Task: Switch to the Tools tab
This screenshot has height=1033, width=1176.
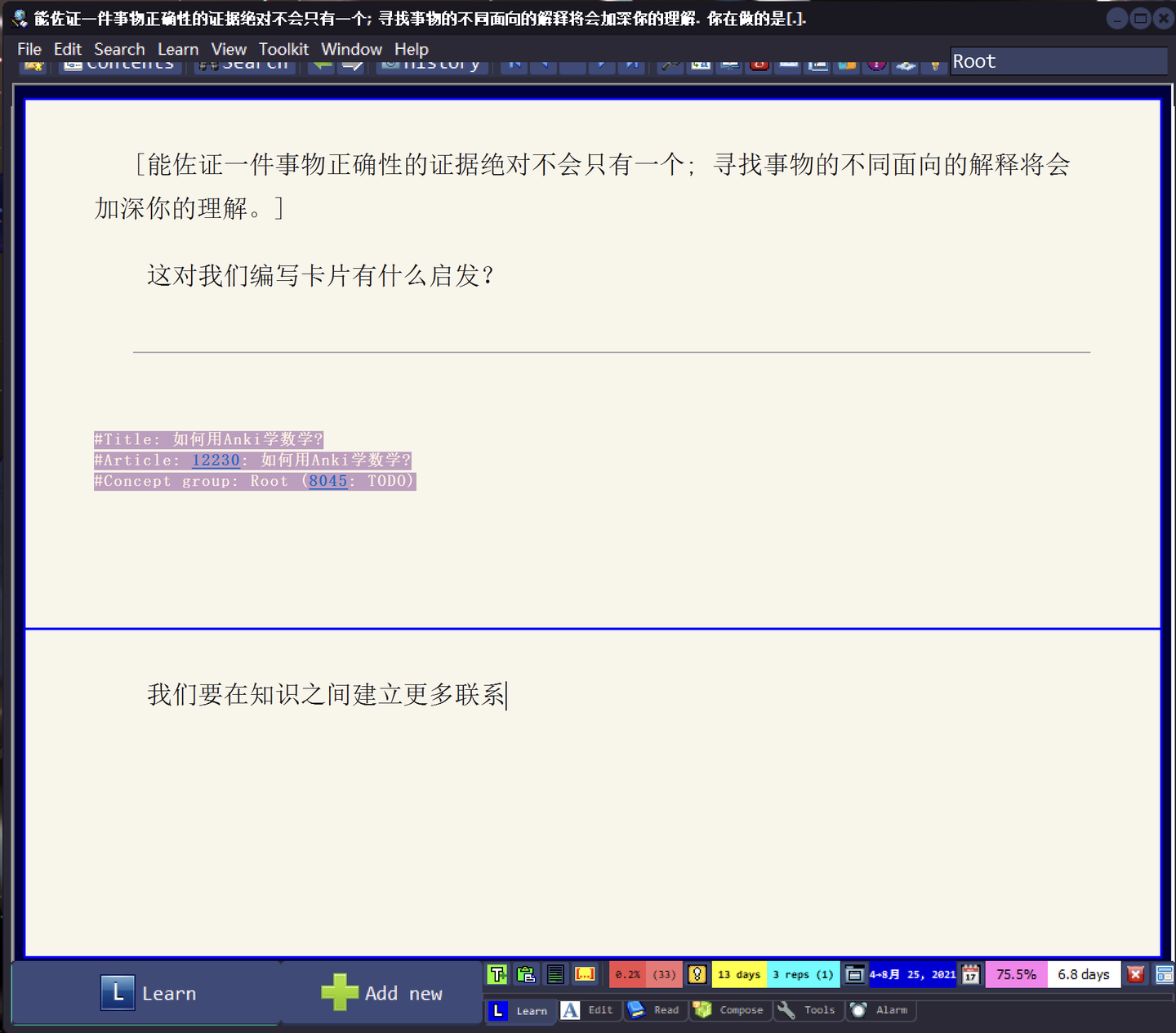Action: coord(808,1010)
